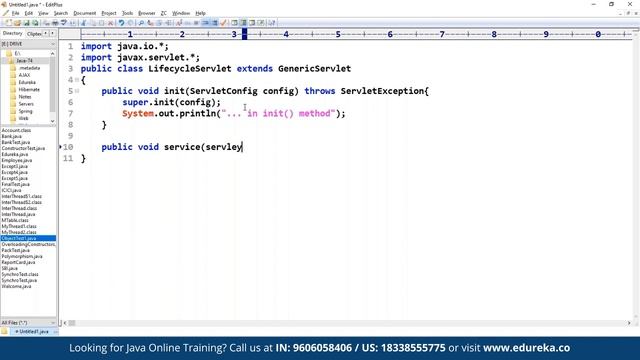Click the Save All toolbar icon
The height and width of the screenshot is (360, 640).
click(x=35, y=23)
